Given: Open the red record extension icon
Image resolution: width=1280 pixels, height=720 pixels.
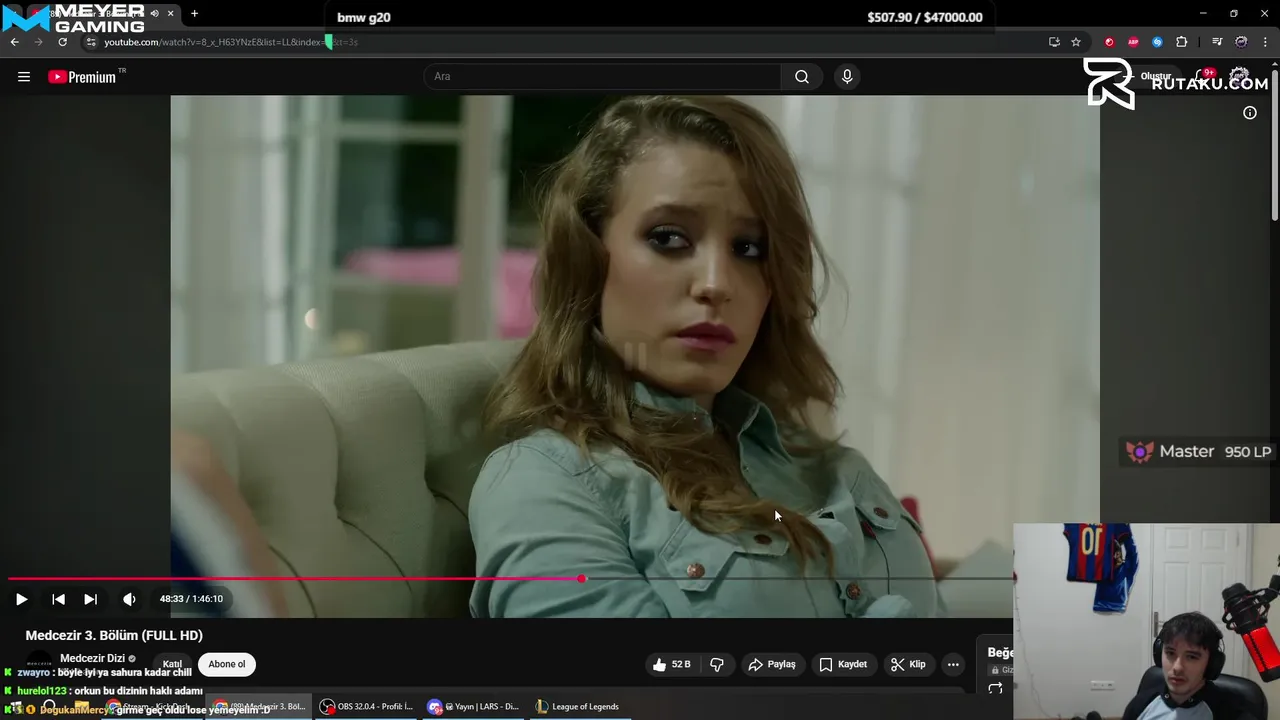Looking at the screenshot, I should coord(1109,42).
